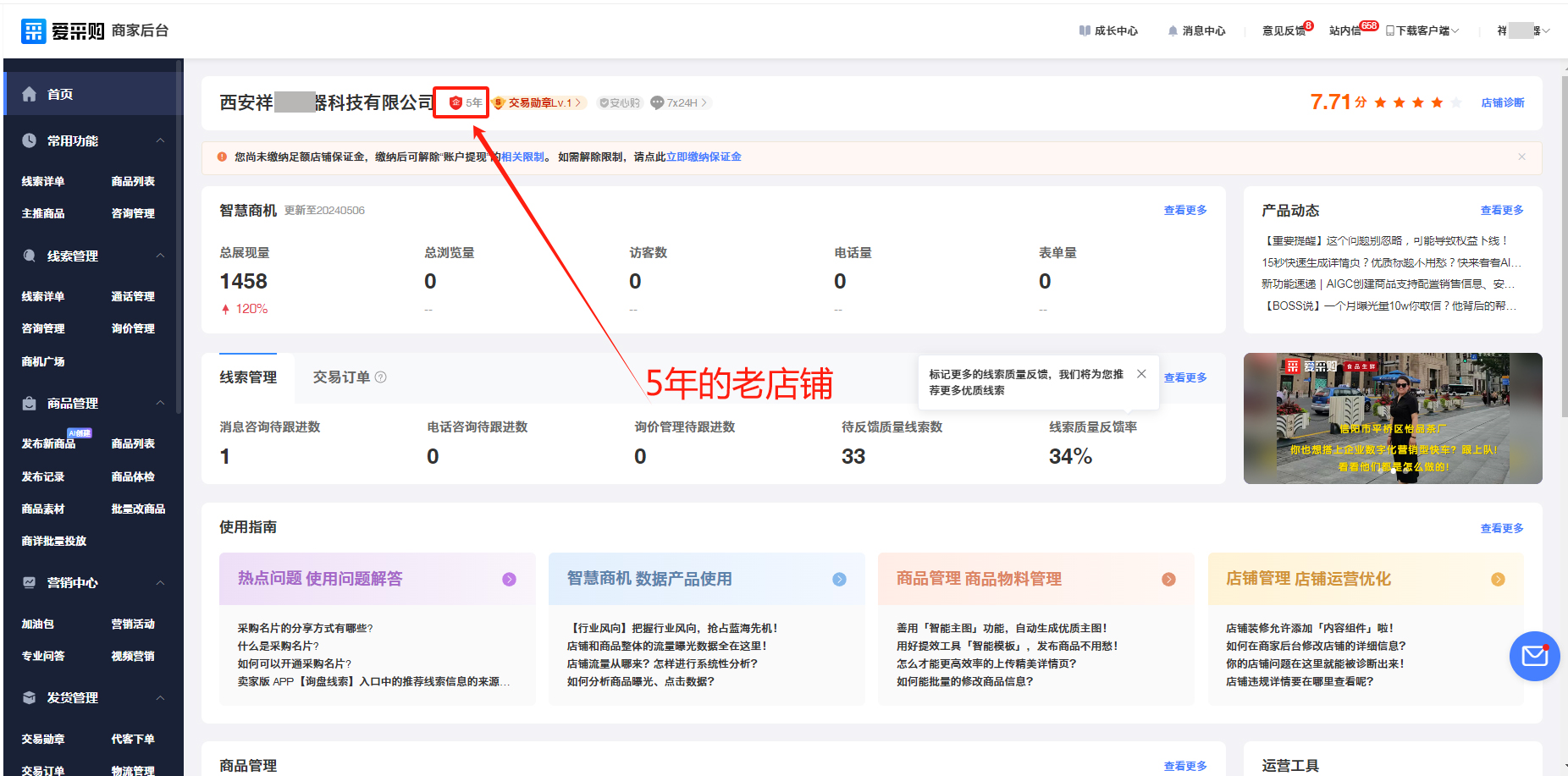
Task: Open the 消息中心 bell icon
Action: coord(1173,31)
